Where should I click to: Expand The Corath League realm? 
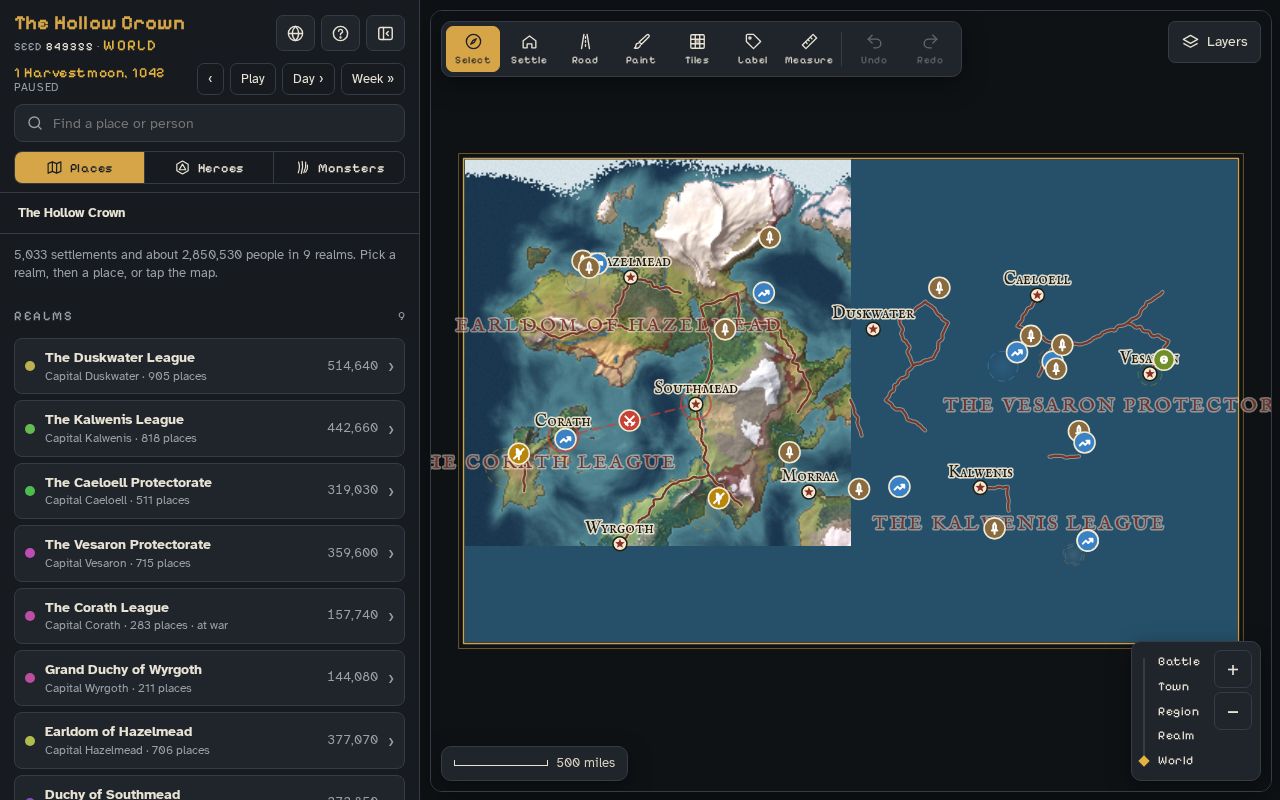point(209,616)
